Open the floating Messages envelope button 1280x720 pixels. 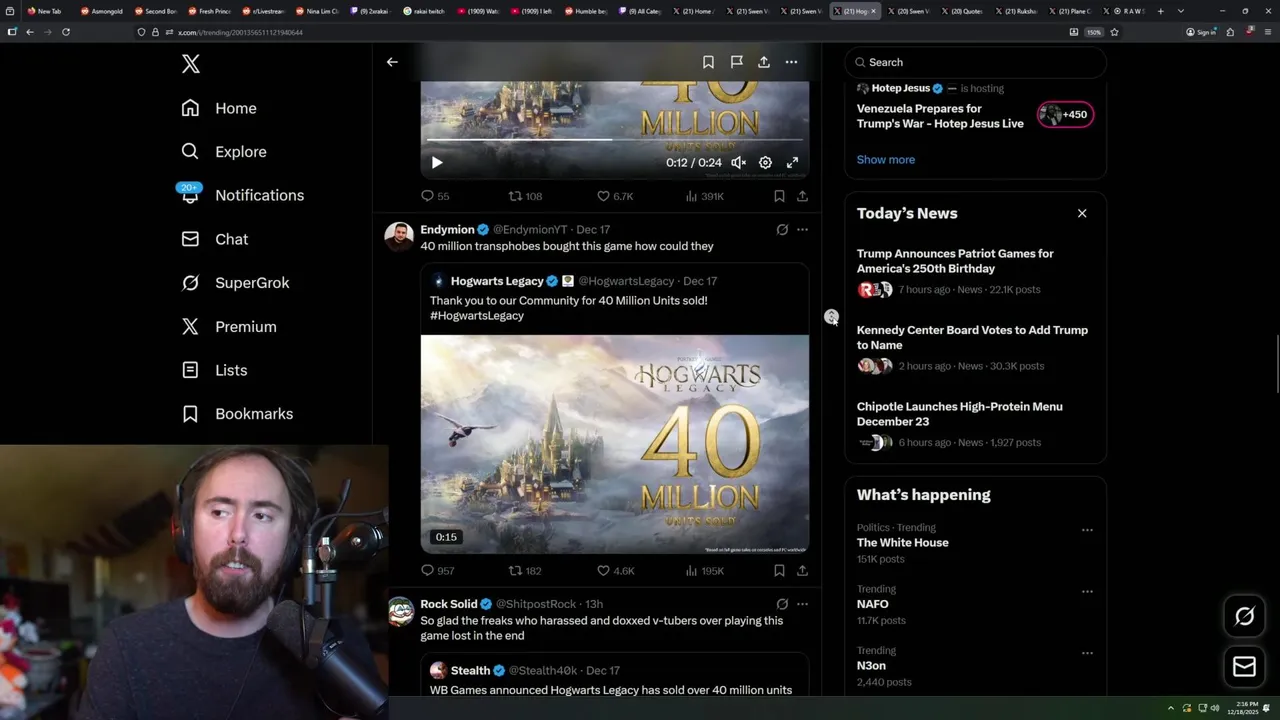point(1244,667)
